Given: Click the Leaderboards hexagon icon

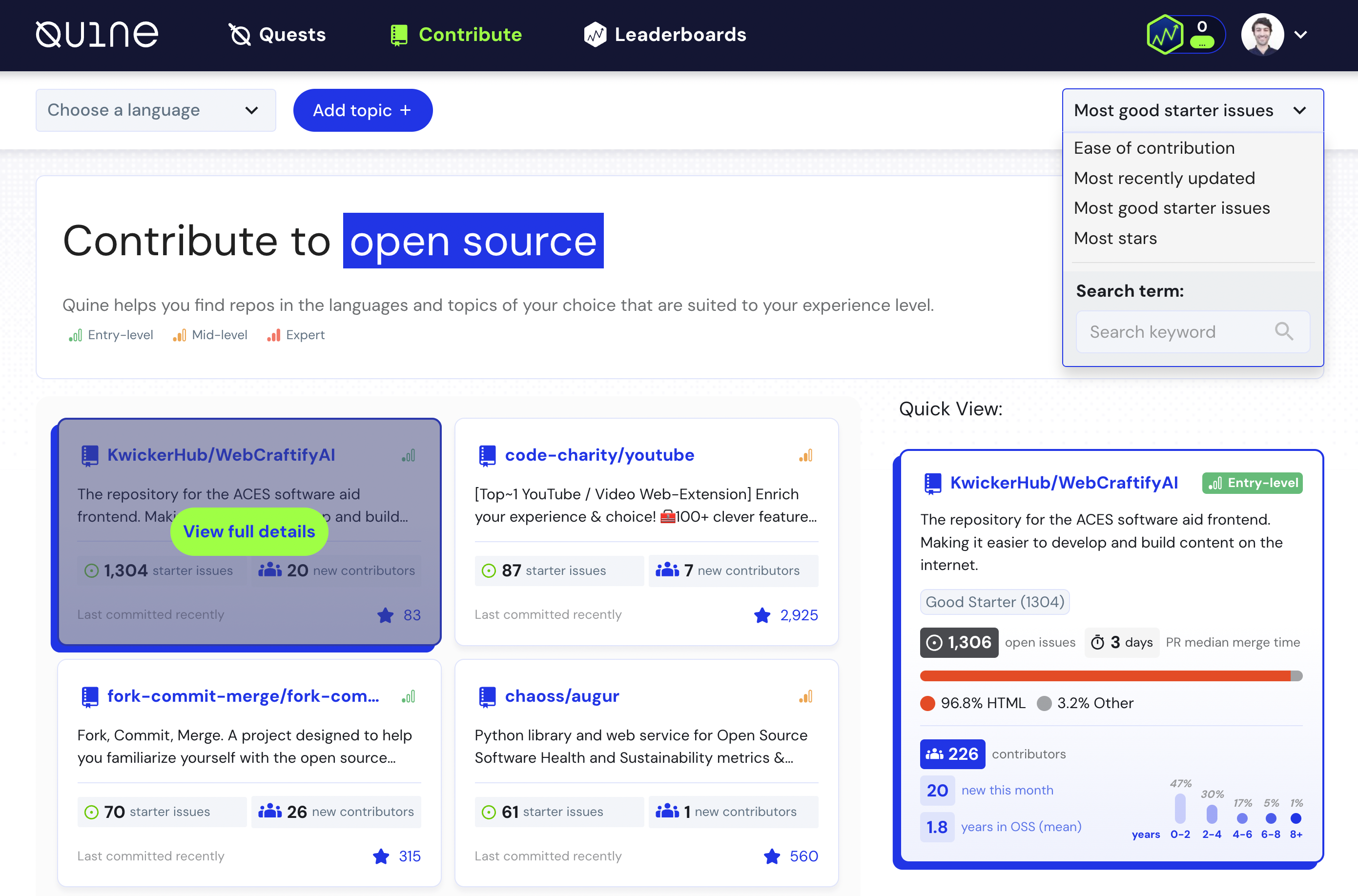Looking at the screenshot, I should pos(595,35).
